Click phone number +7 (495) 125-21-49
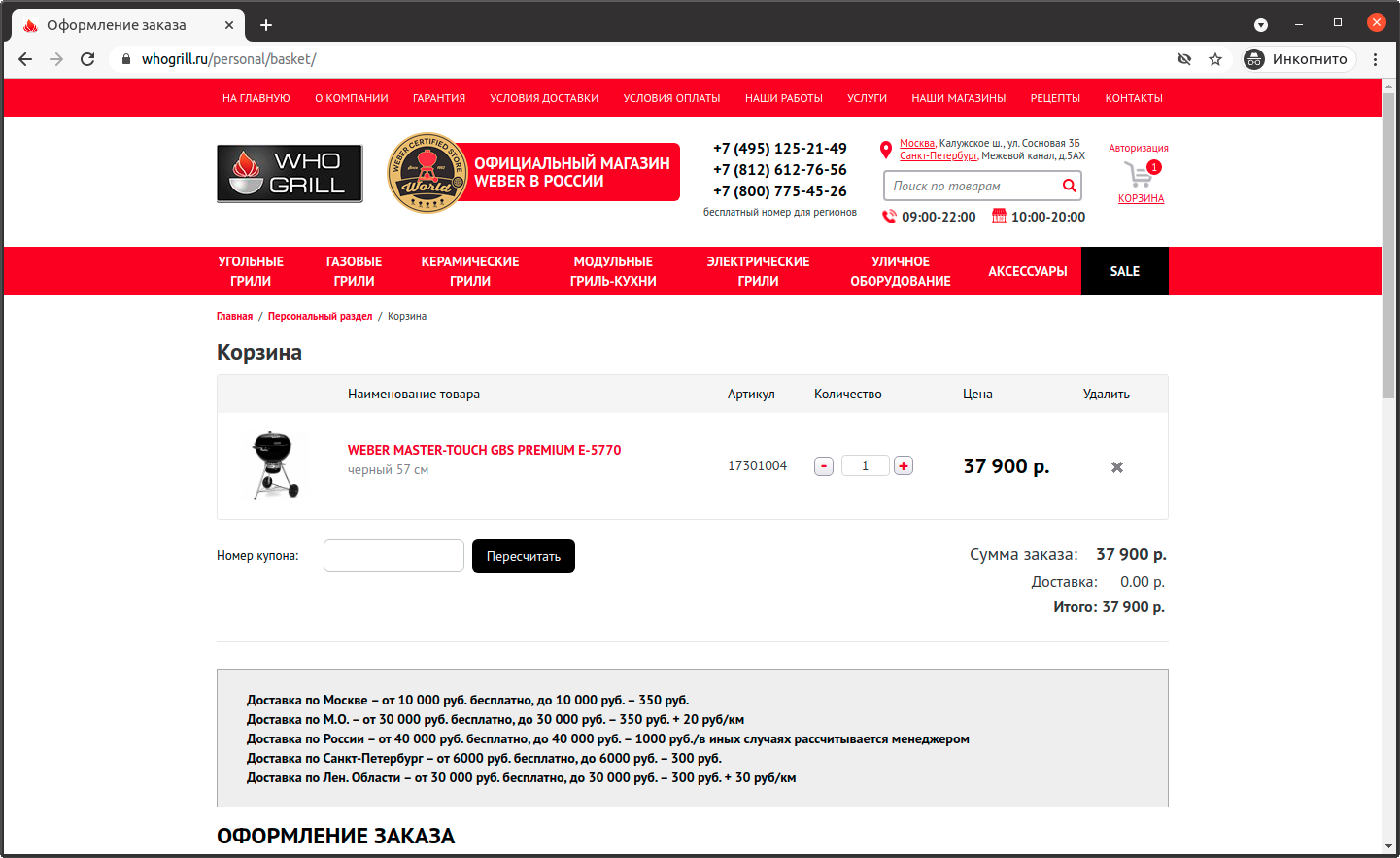The image size is (1400, 858). [x=780, y=149]
